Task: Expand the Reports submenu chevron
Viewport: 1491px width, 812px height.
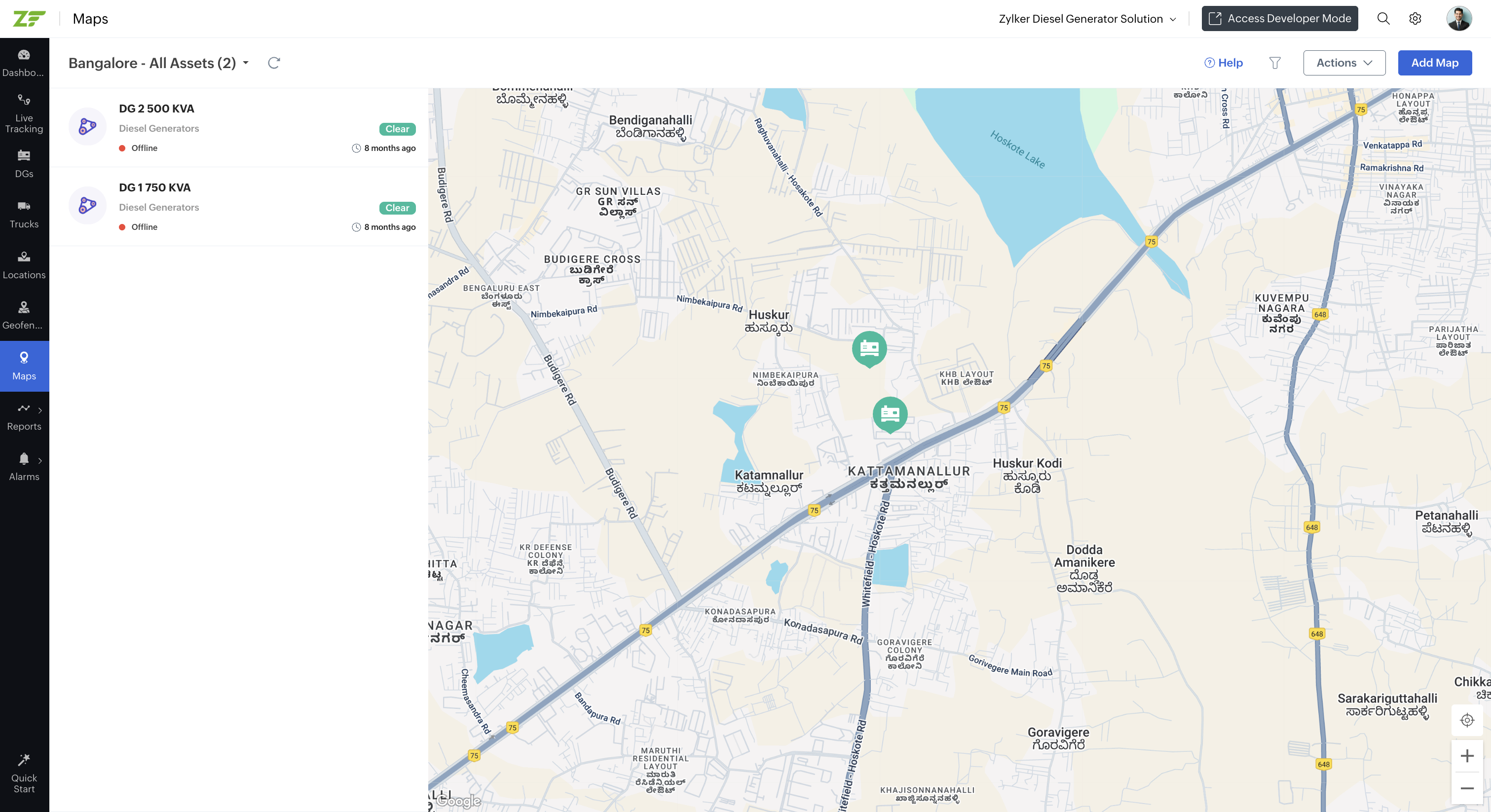Action: 40,410
